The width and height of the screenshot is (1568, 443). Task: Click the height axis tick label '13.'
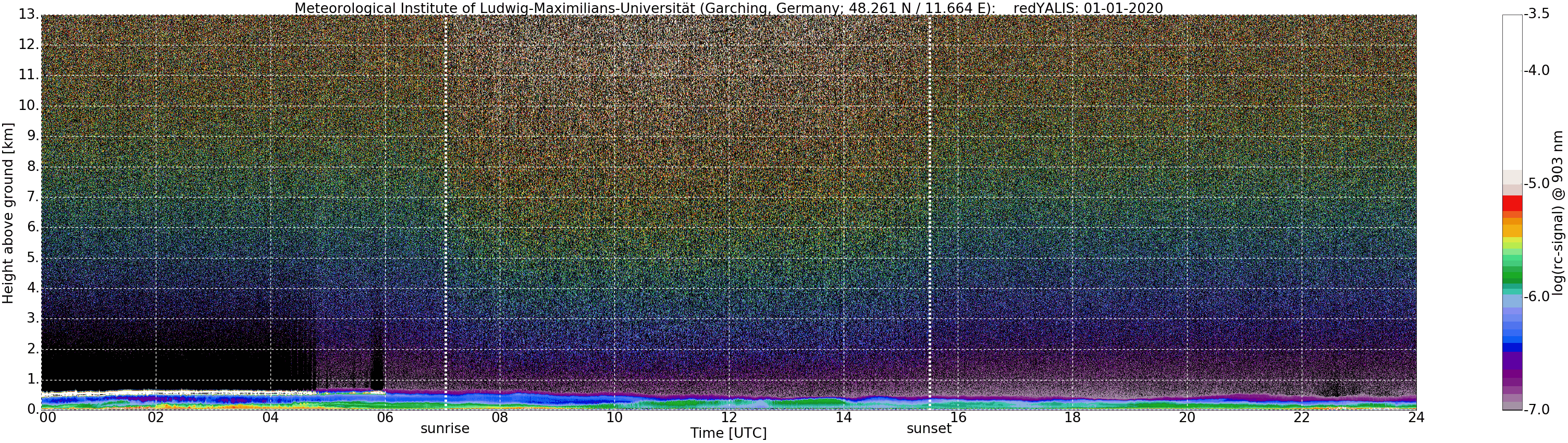point(29,14)
